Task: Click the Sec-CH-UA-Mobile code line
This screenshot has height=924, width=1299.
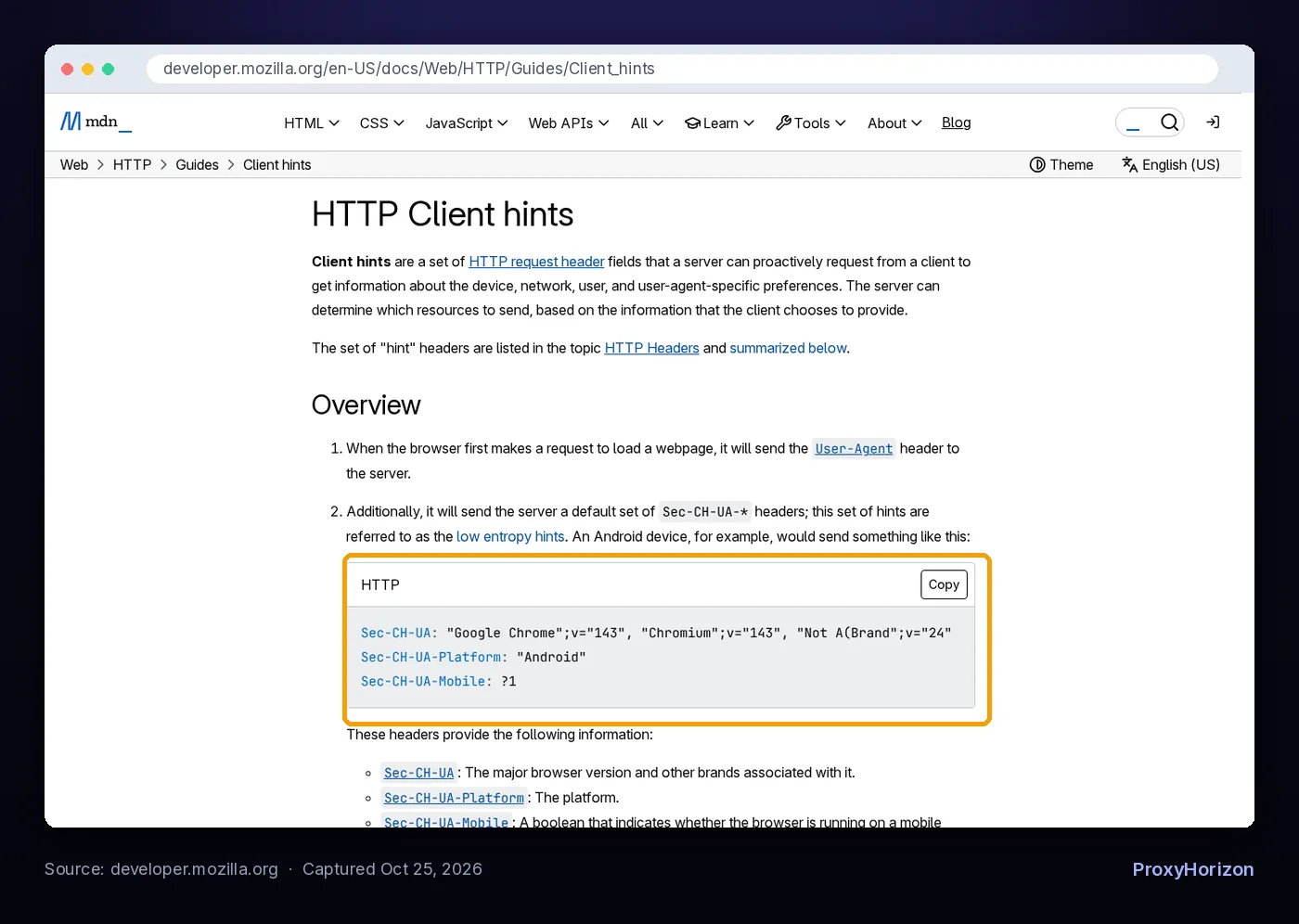Action: 439,681
